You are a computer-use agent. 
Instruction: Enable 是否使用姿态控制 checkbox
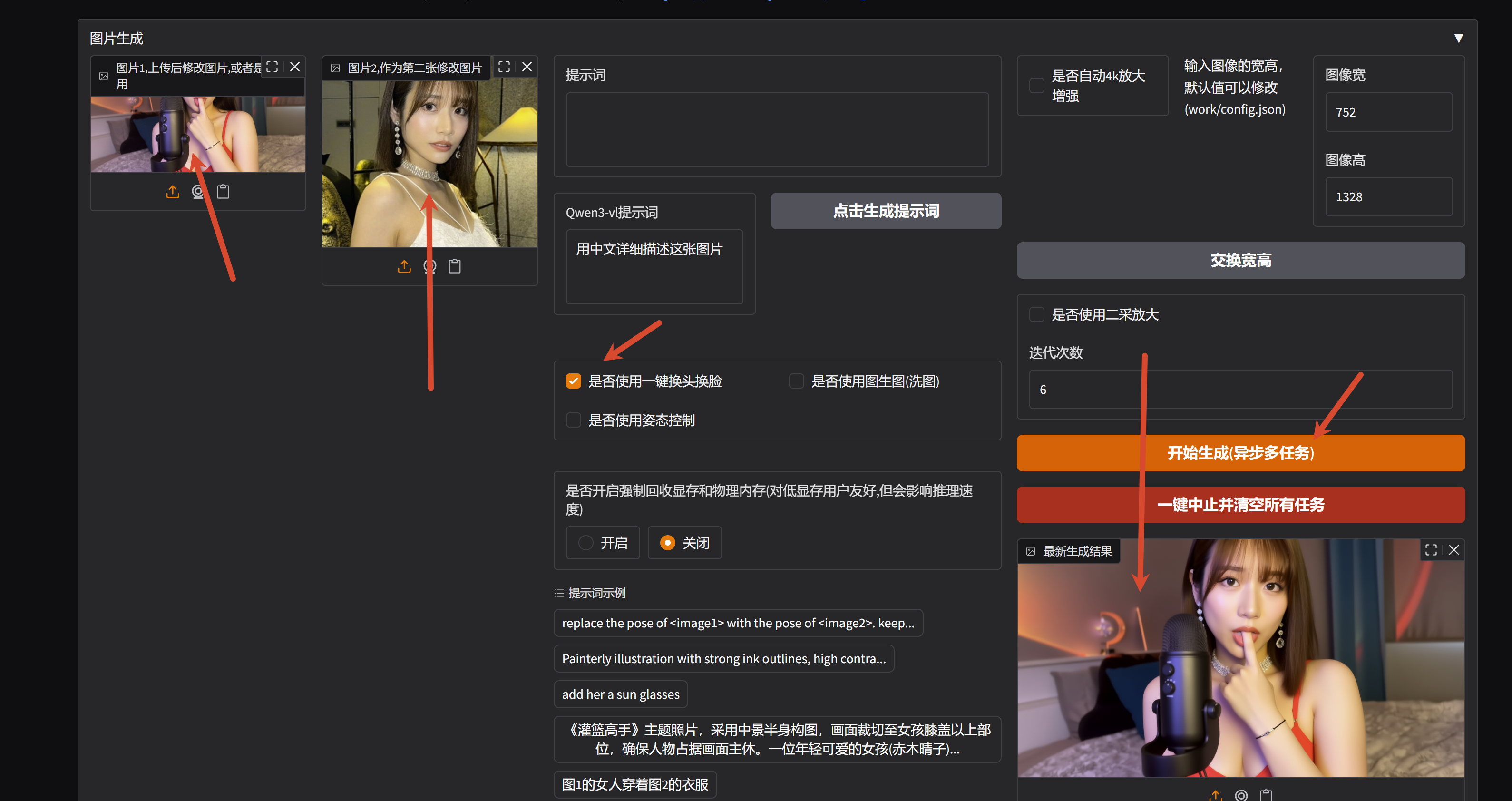574,420
